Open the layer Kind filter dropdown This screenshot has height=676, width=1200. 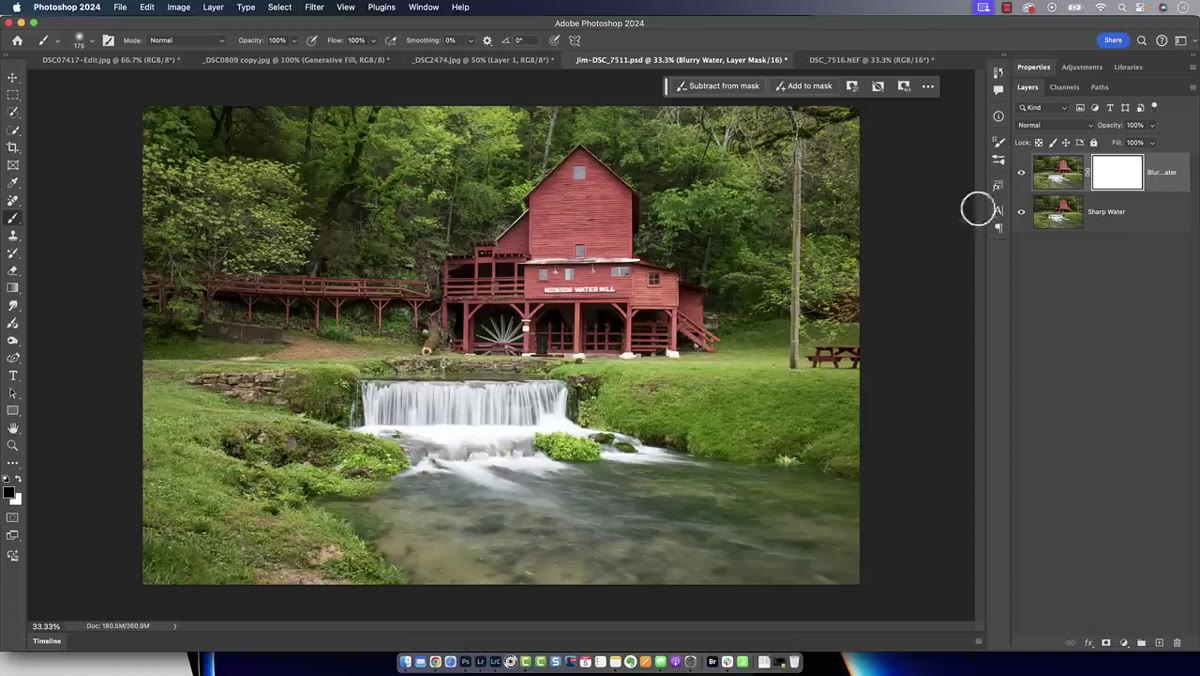click(1043, 108)
